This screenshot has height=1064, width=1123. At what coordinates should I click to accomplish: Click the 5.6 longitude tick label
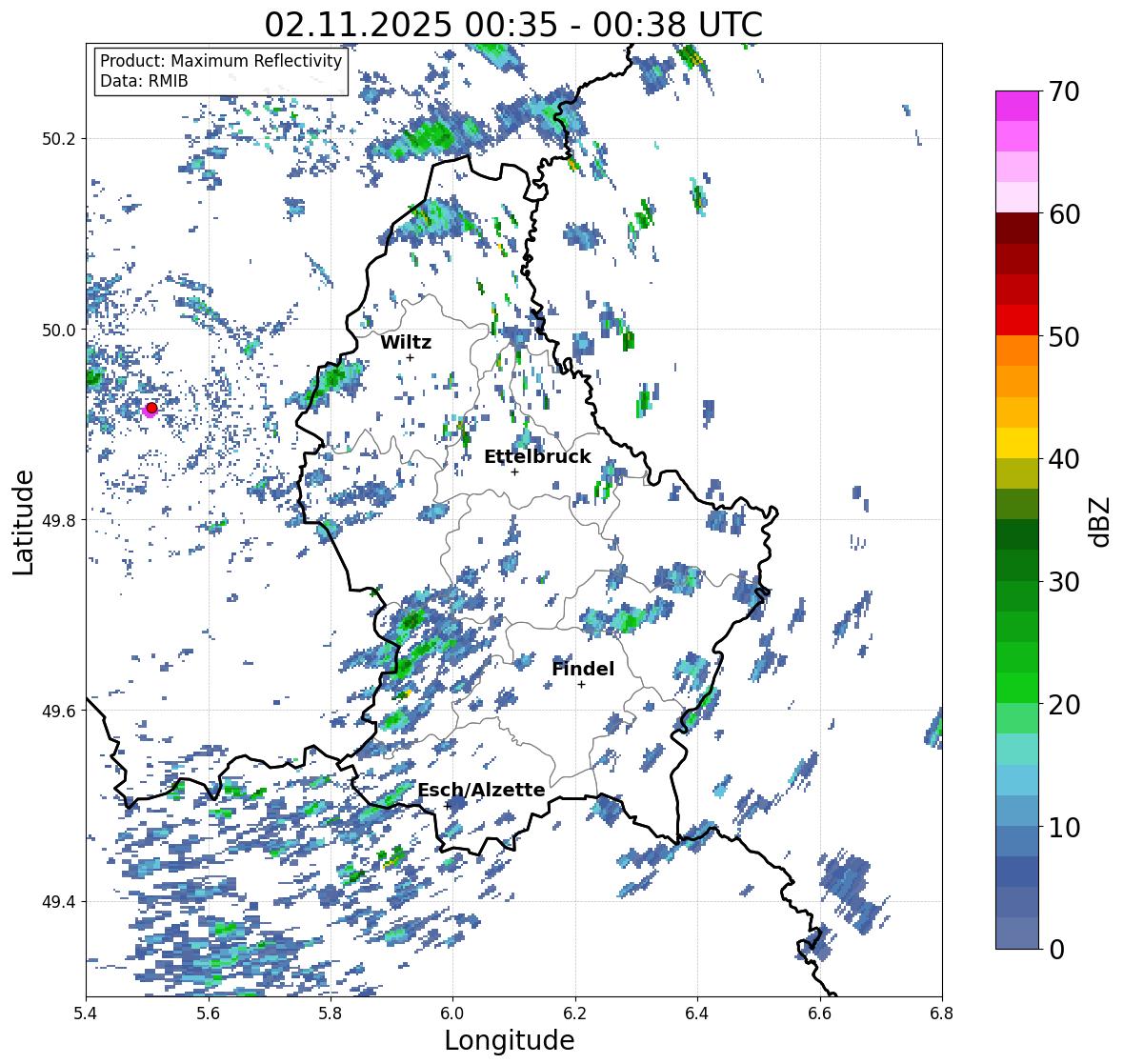pyautogui.click(x=208, y=1013)
